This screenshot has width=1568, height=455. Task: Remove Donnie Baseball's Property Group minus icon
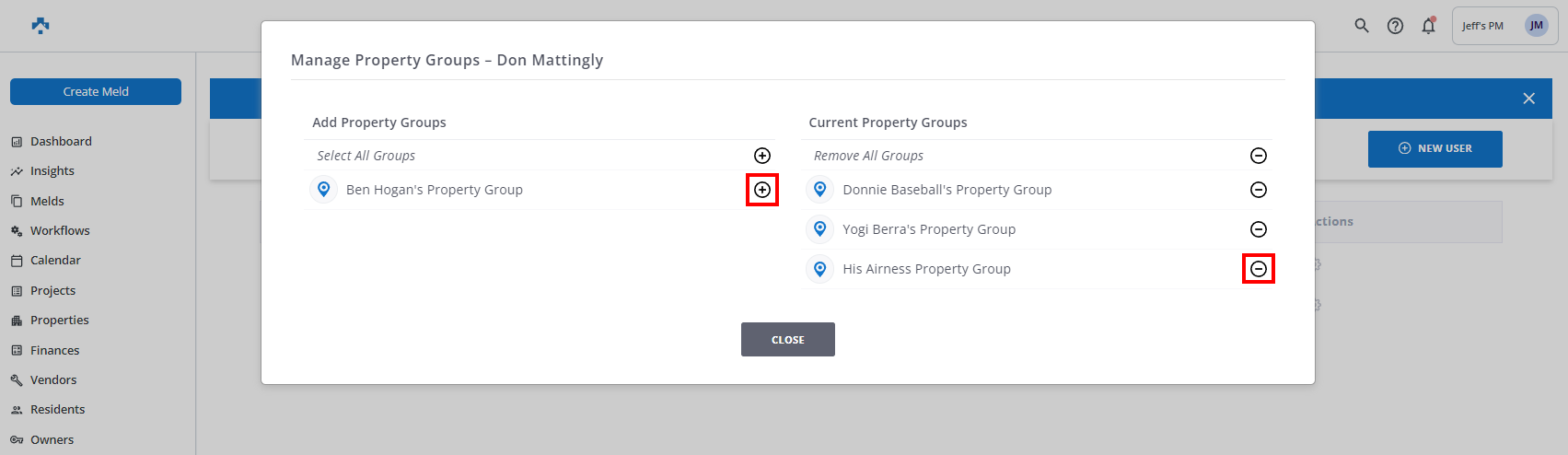[1259, 190]
